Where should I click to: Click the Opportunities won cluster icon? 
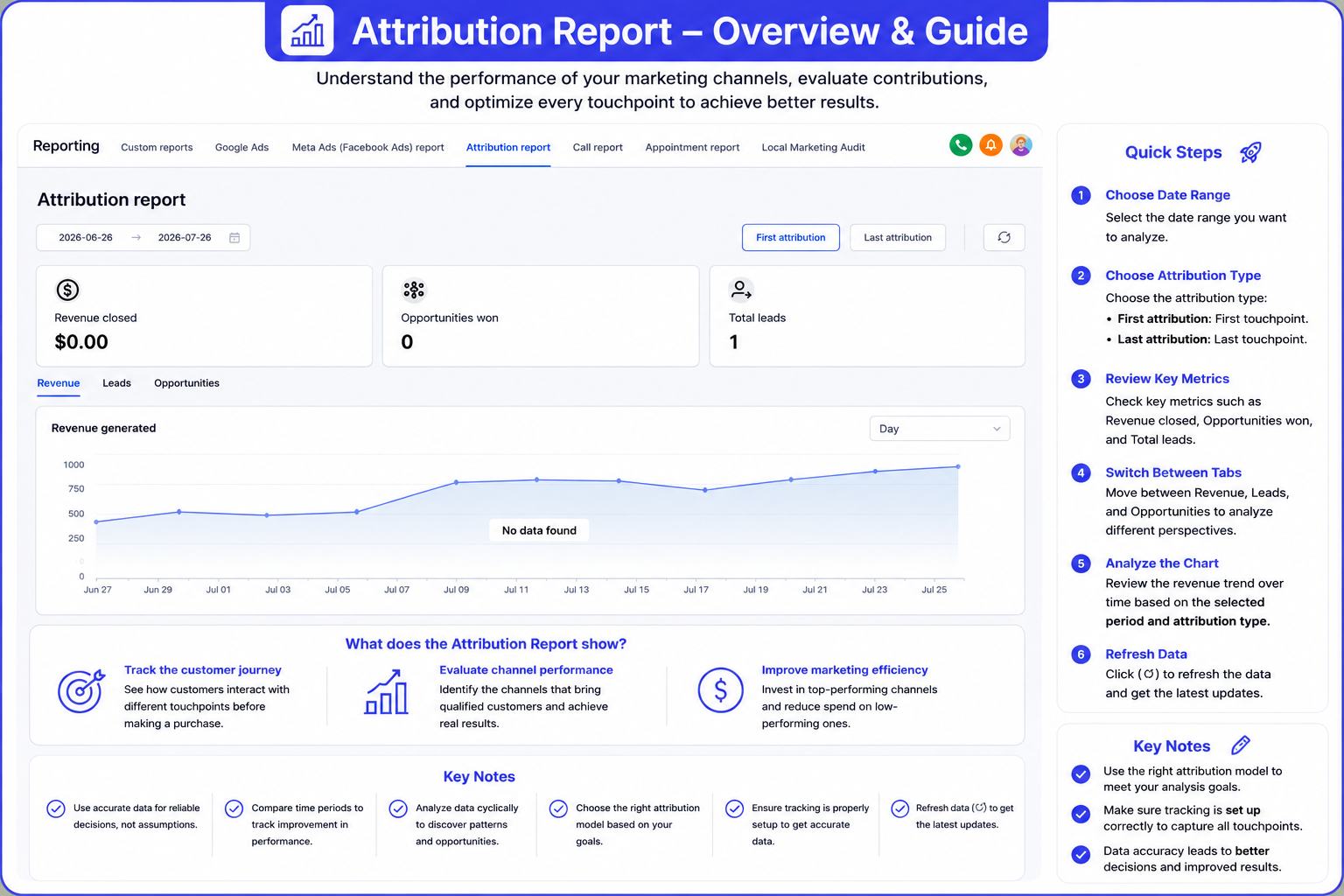coord(414,290)
